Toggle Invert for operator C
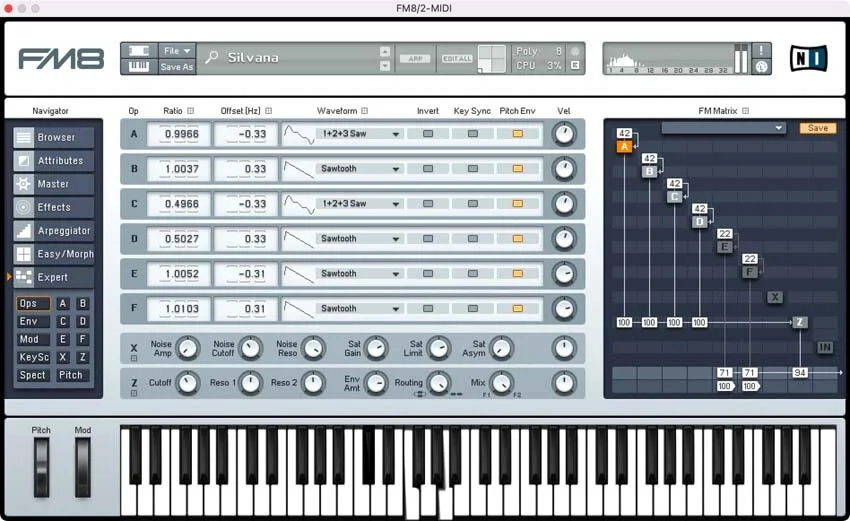The height and width of the screenshot is (521, 850). point(428,203)
